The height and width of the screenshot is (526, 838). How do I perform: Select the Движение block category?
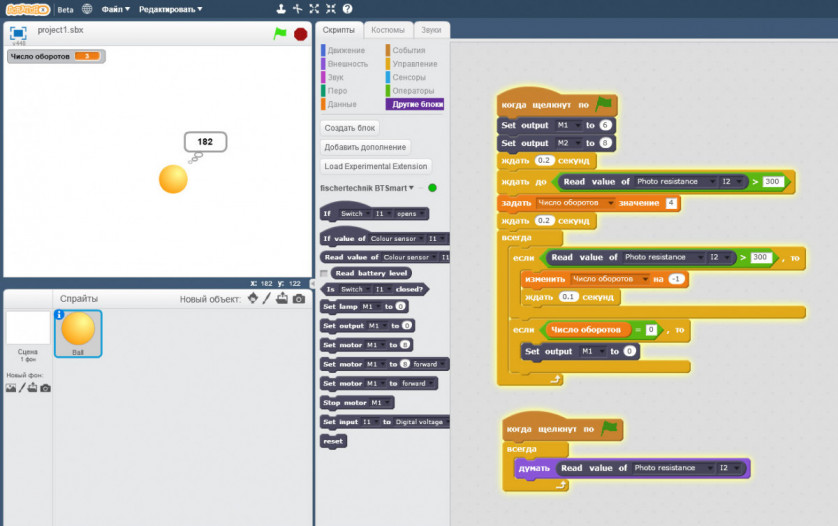[x=344, y=50]
